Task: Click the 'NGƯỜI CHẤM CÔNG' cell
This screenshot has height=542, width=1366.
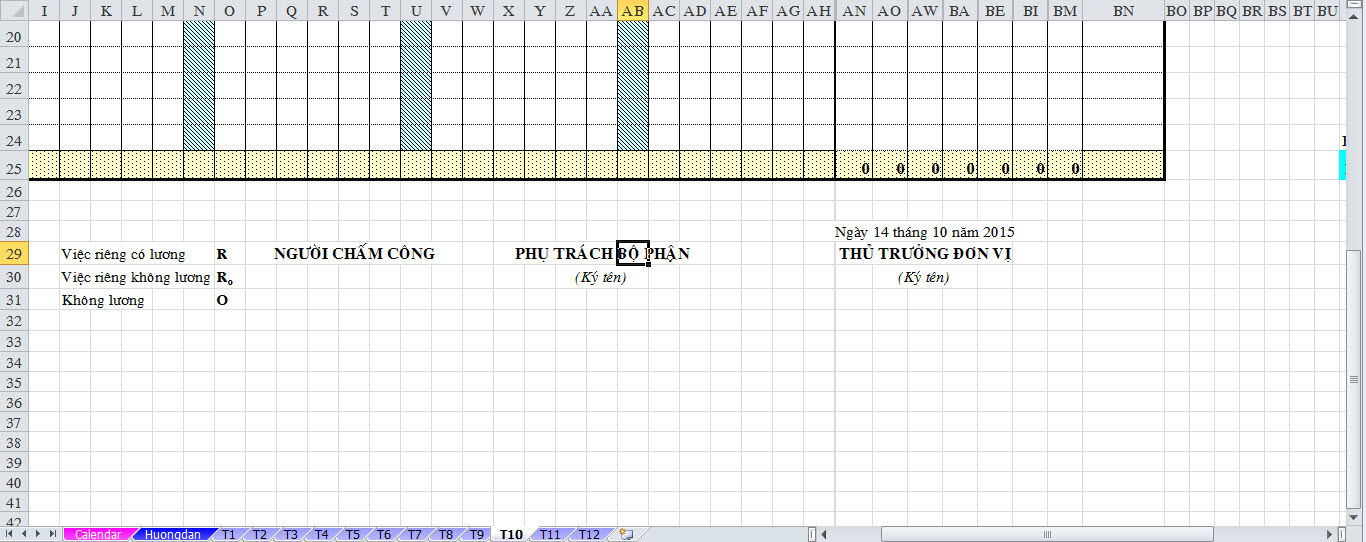Action: [354, 254]
